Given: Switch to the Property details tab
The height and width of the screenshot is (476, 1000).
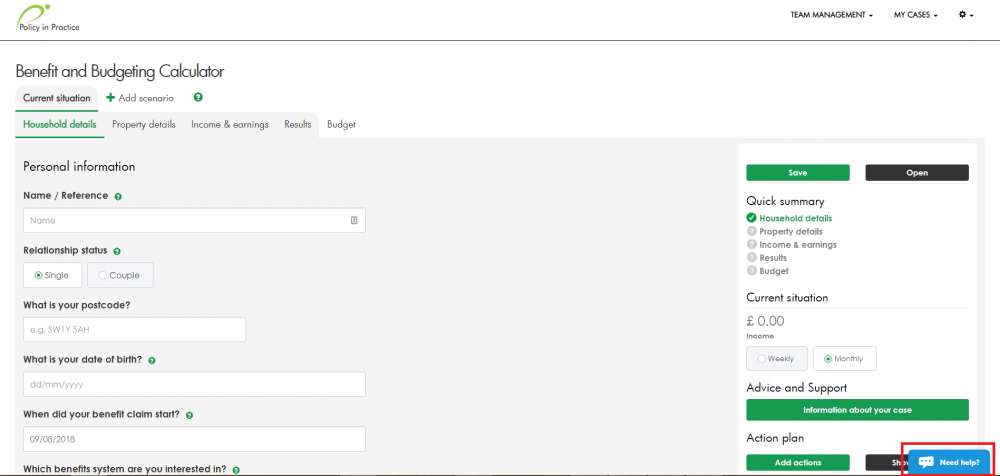Looking at the screenshot, I should point(143,125).
